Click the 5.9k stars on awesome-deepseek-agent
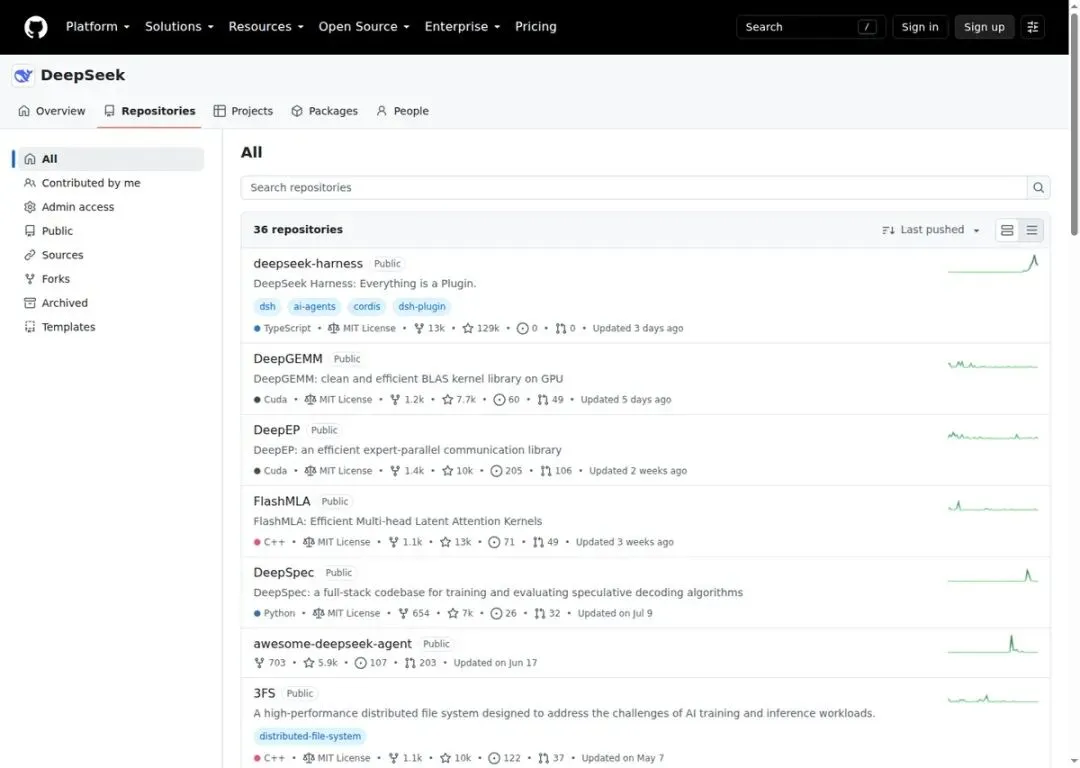The image size is (1080, 768). pos(320,663)
